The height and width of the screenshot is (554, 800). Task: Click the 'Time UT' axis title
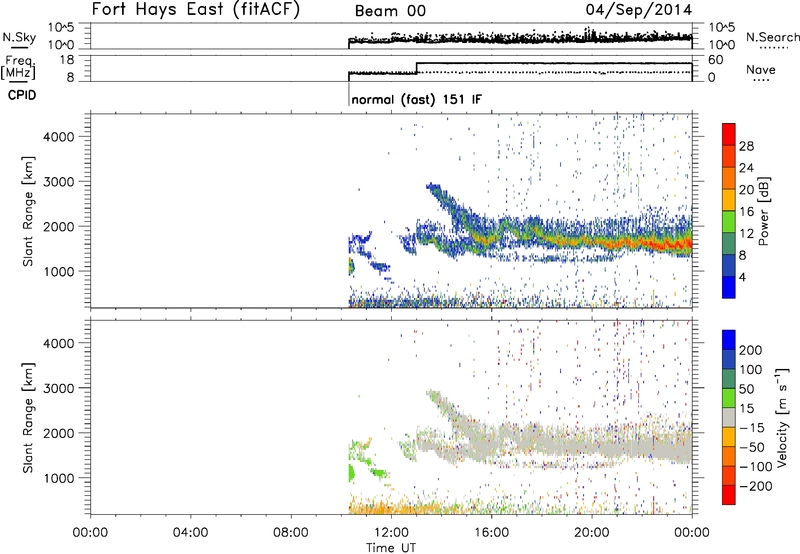391,548
